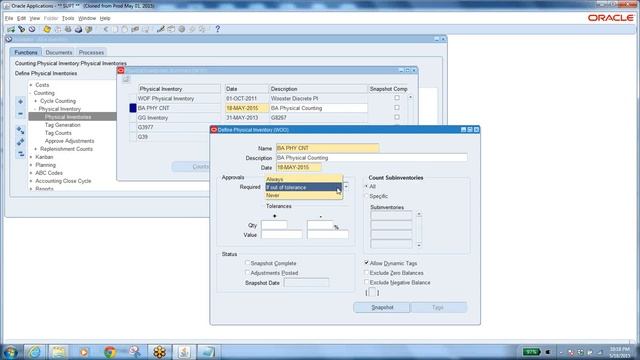The image size is (640, 360).
Task: Toggle the Adjustments Posted status checkbox
Action: coord(247,273)
